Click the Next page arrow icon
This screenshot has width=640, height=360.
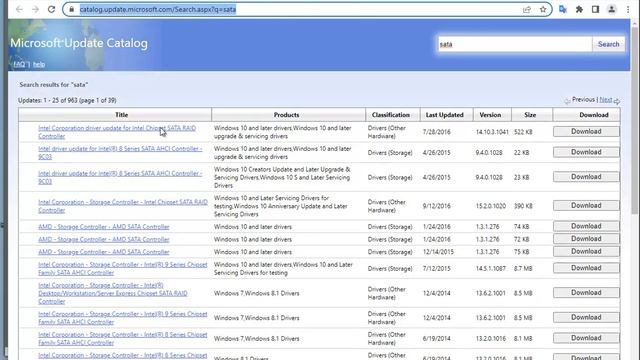(617, 100)
